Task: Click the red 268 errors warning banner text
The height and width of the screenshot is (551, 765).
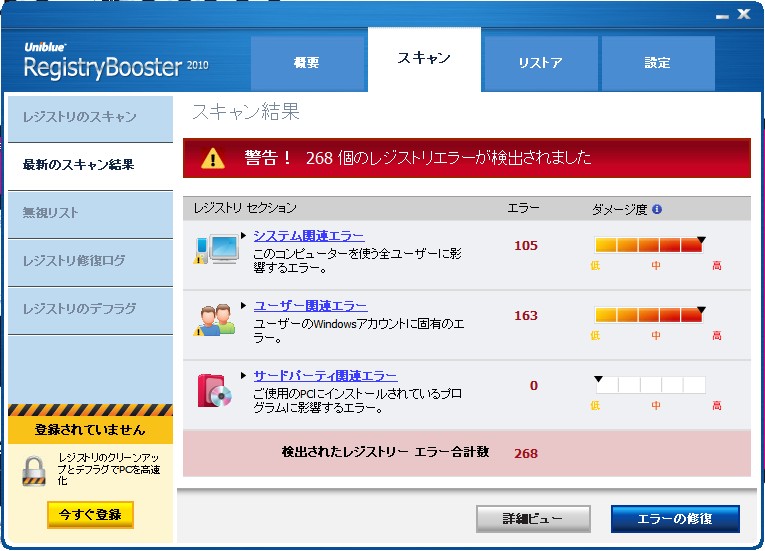Action: [418, 158]
